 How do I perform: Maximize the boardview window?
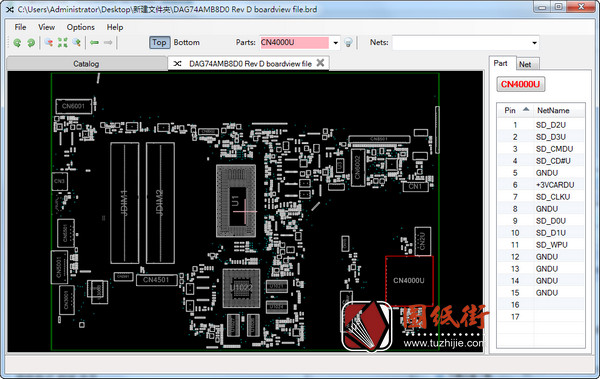point(559,7)
